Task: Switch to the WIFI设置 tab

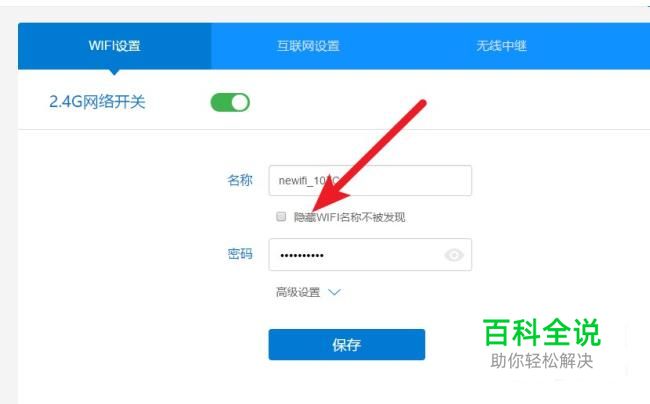Action: (114, 46)
